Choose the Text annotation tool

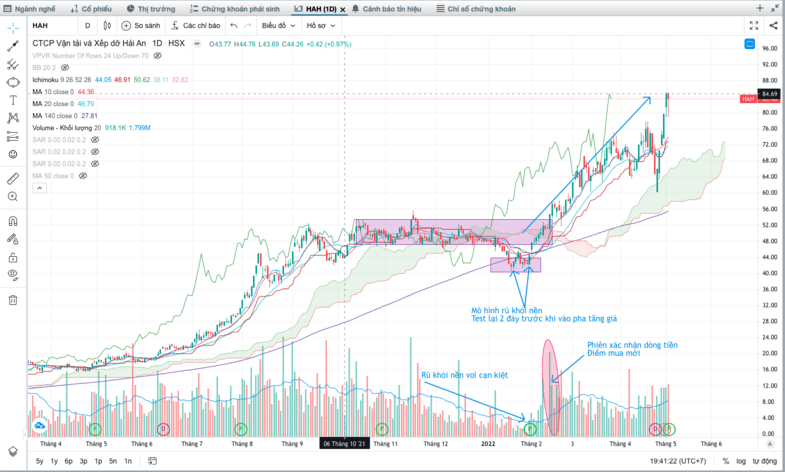(x=13, y=100)
